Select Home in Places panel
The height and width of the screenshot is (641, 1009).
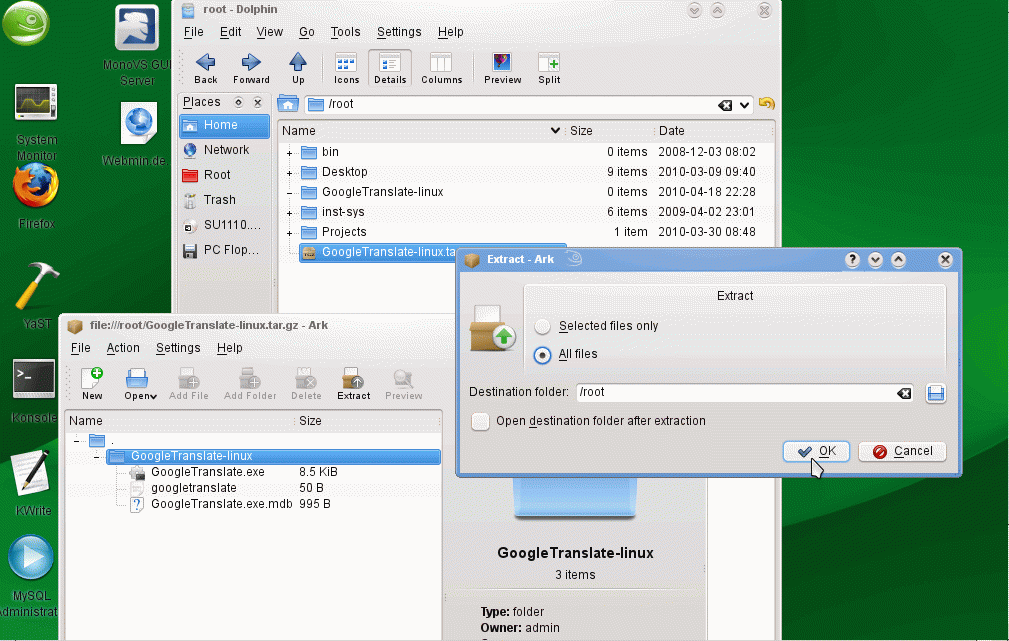224,125
